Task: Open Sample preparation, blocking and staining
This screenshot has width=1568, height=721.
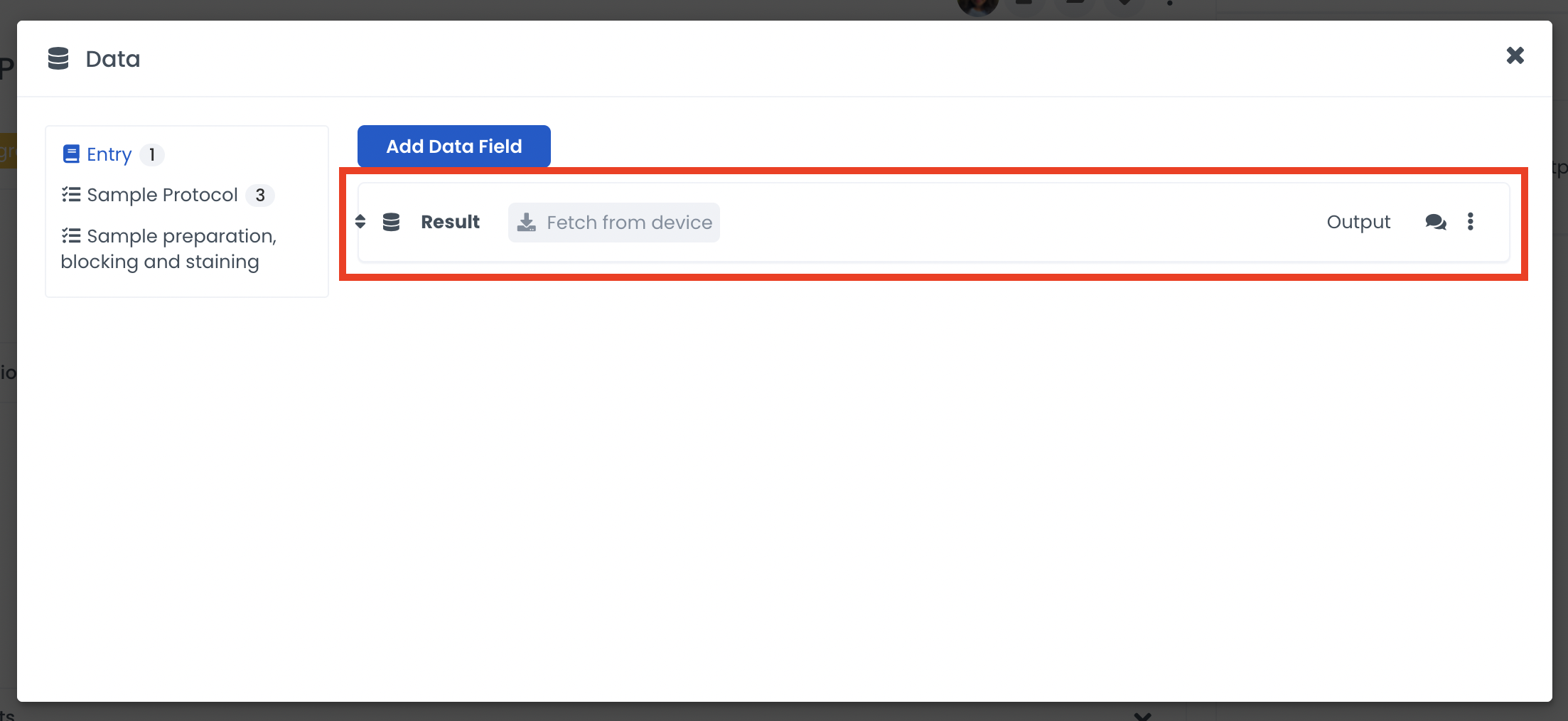Action: pyautogui.click(x=168, y=249)
